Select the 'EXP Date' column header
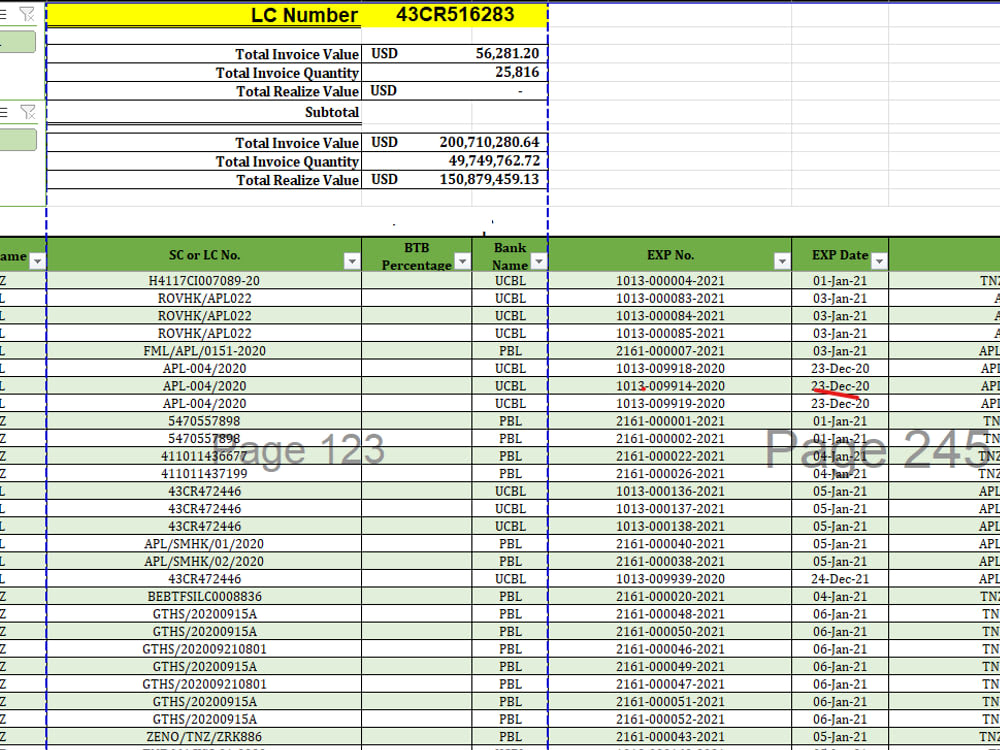1000x750 pixels. point(840,254)
